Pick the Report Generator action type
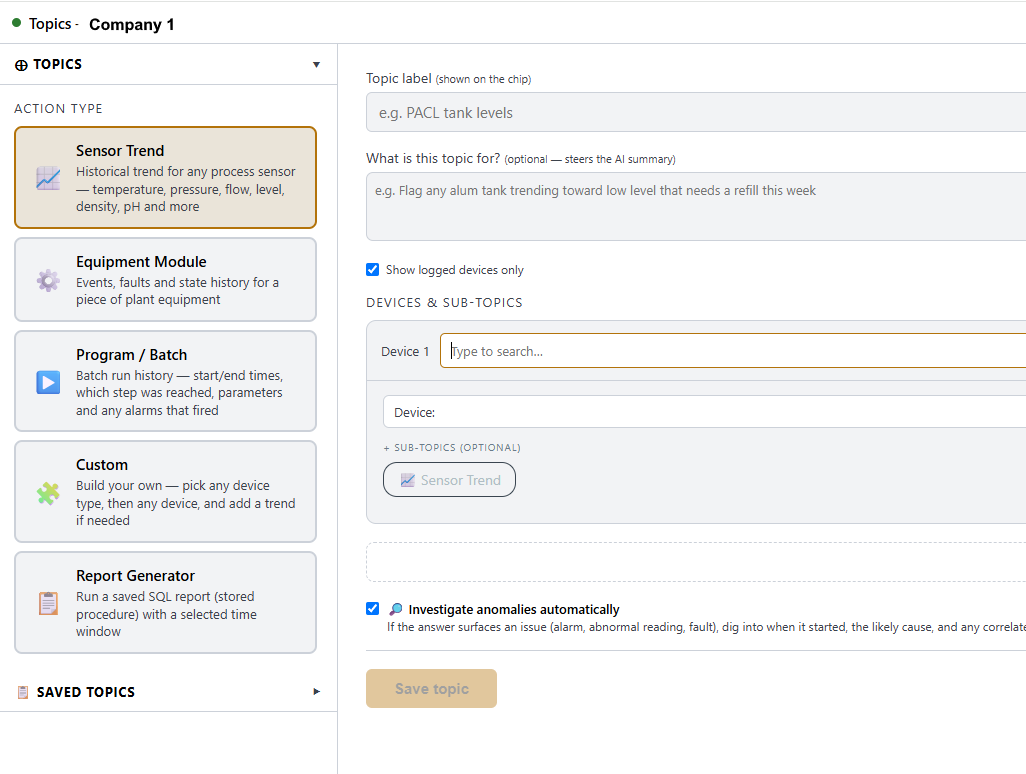Image resolution: width=1026 pixels, height=774 pixels. click(166, 603)
